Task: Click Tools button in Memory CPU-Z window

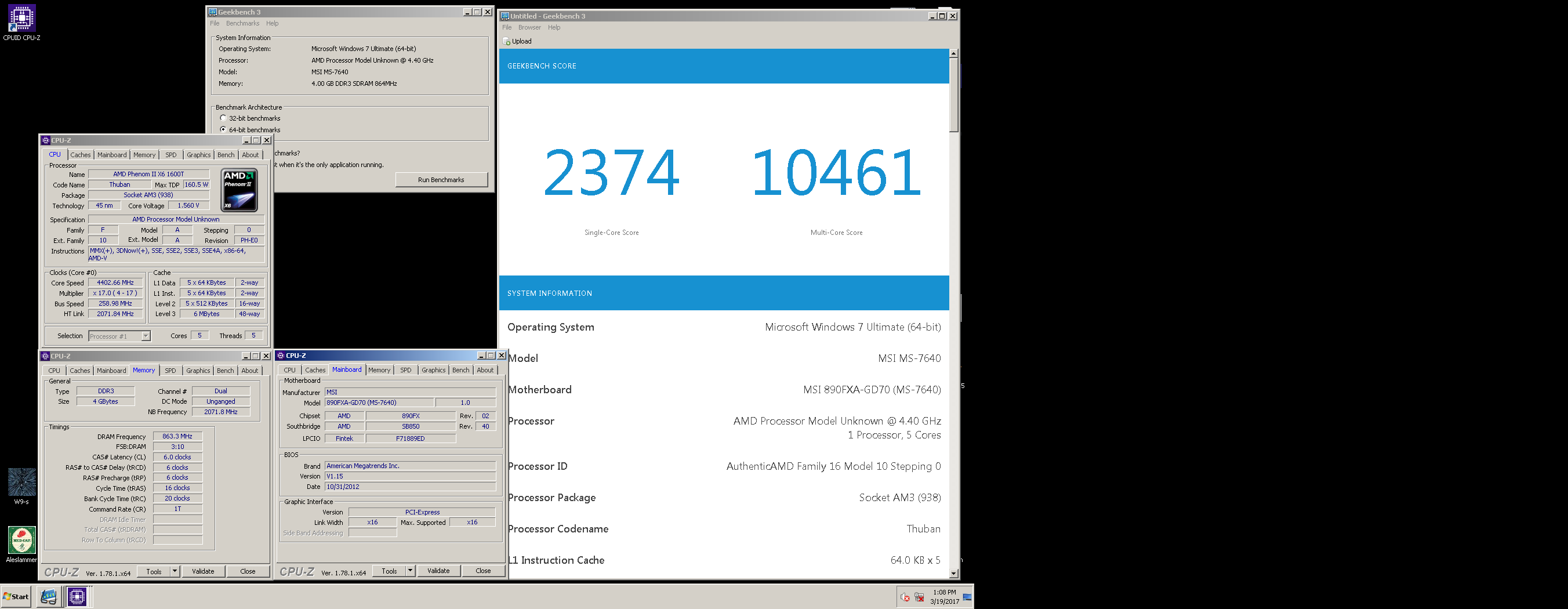Action: tap(154, 571)
